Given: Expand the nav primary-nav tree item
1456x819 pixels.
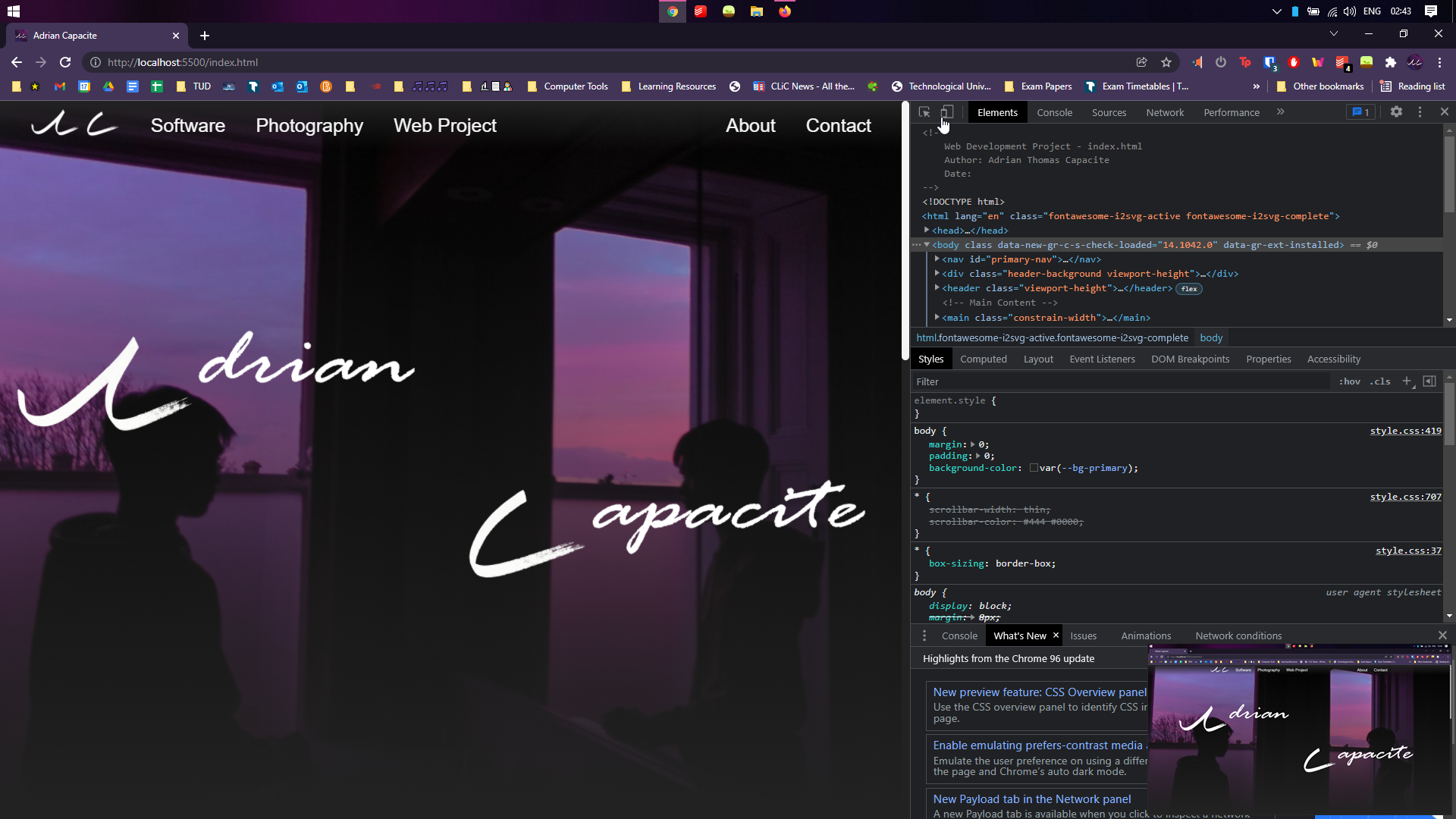Looking at the screenshot, I should pyautogui.click(x=937, y=259).
